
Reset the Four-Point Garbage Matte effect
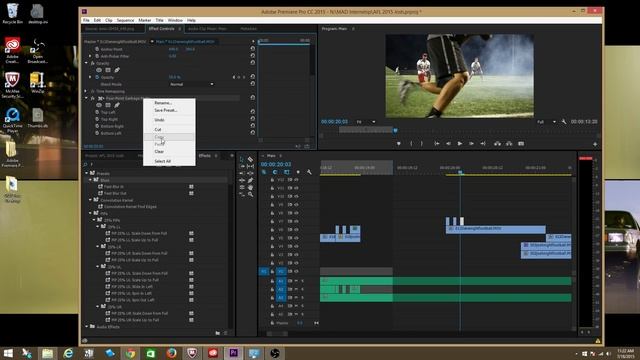pos(253,98)
